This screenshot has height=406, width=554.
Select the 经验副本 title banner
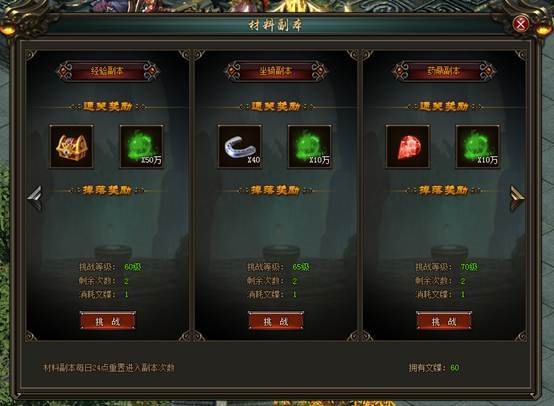[108, 71]
